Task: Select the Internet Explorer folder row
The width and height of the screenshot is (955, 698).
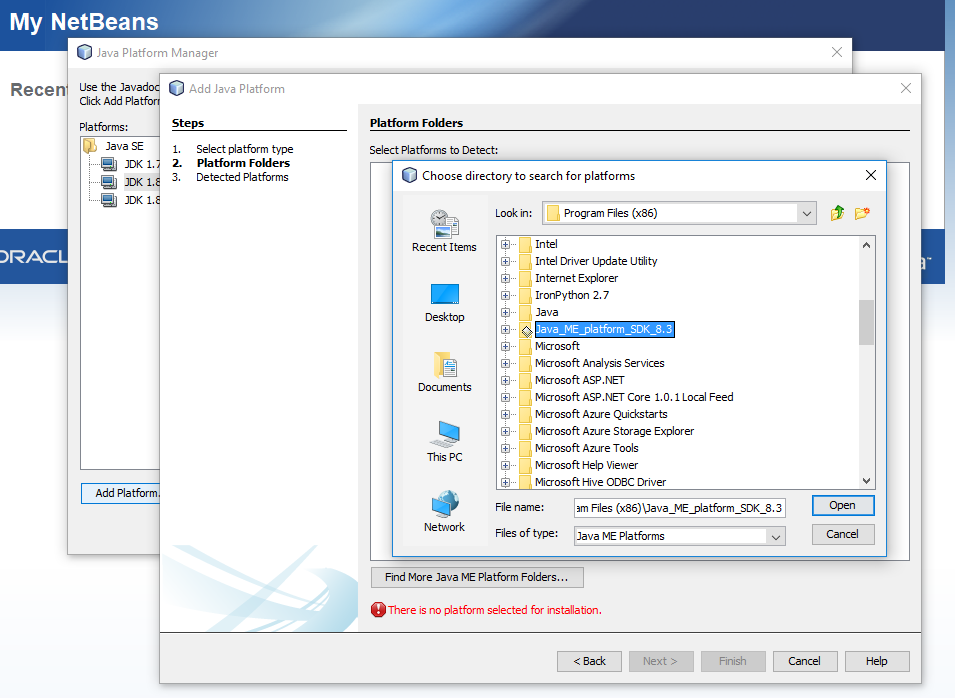Action: (x=576, y=278)
